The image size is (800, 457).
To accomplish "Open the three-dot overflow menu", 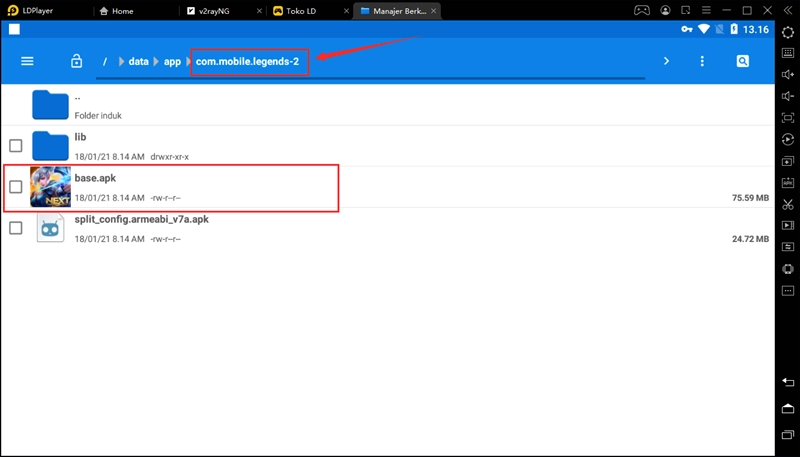I will click(702, 61).
